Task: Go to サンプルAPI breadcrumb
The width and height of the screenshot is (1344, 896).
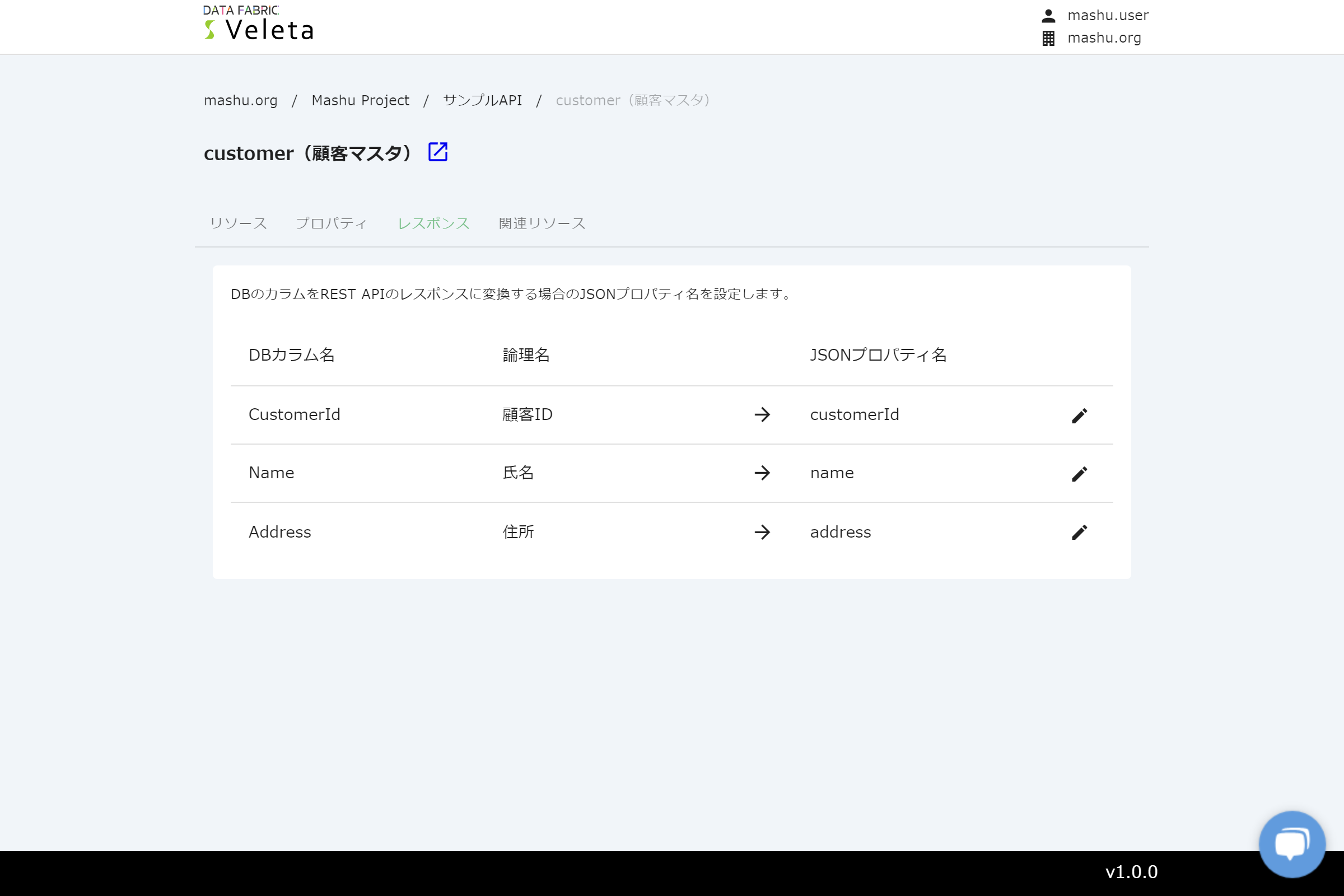Action: pyautogui.click(x=482, y=101)
